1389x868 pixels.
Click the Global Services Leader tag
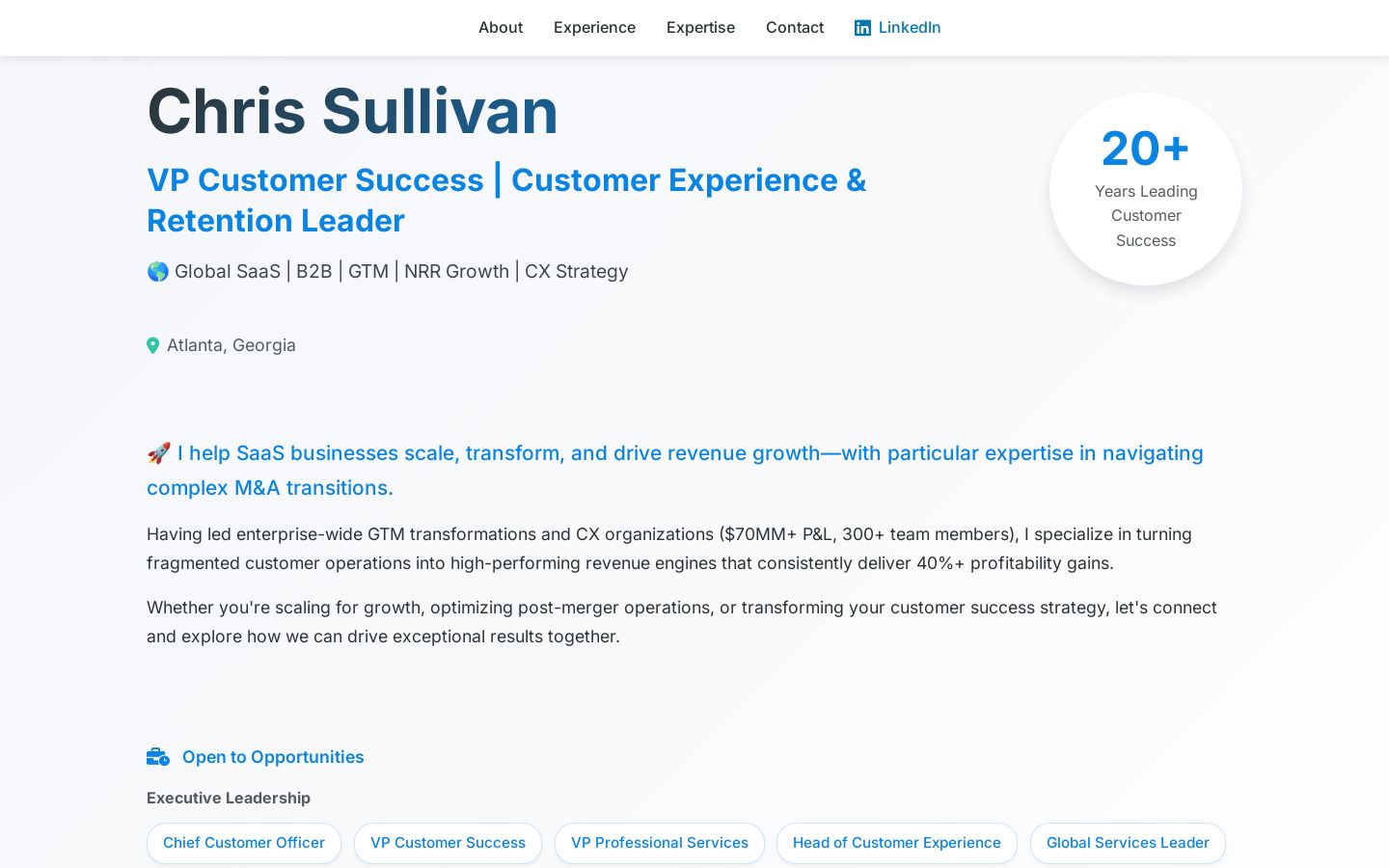click(1128, 843)
